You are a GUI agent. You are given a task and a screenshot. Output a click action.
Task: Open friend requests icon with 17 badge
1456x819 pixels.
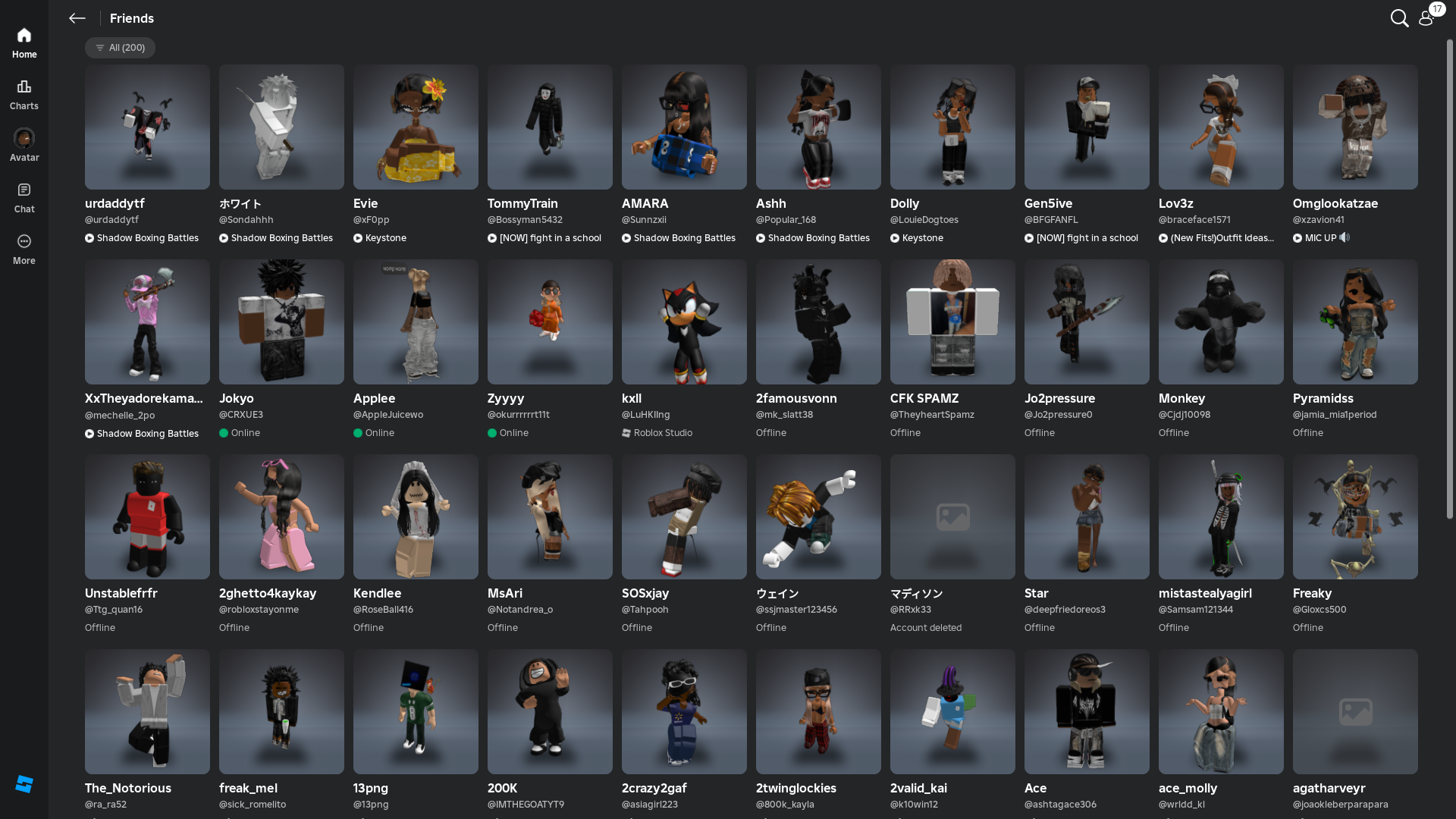[x=1426, y=18]
